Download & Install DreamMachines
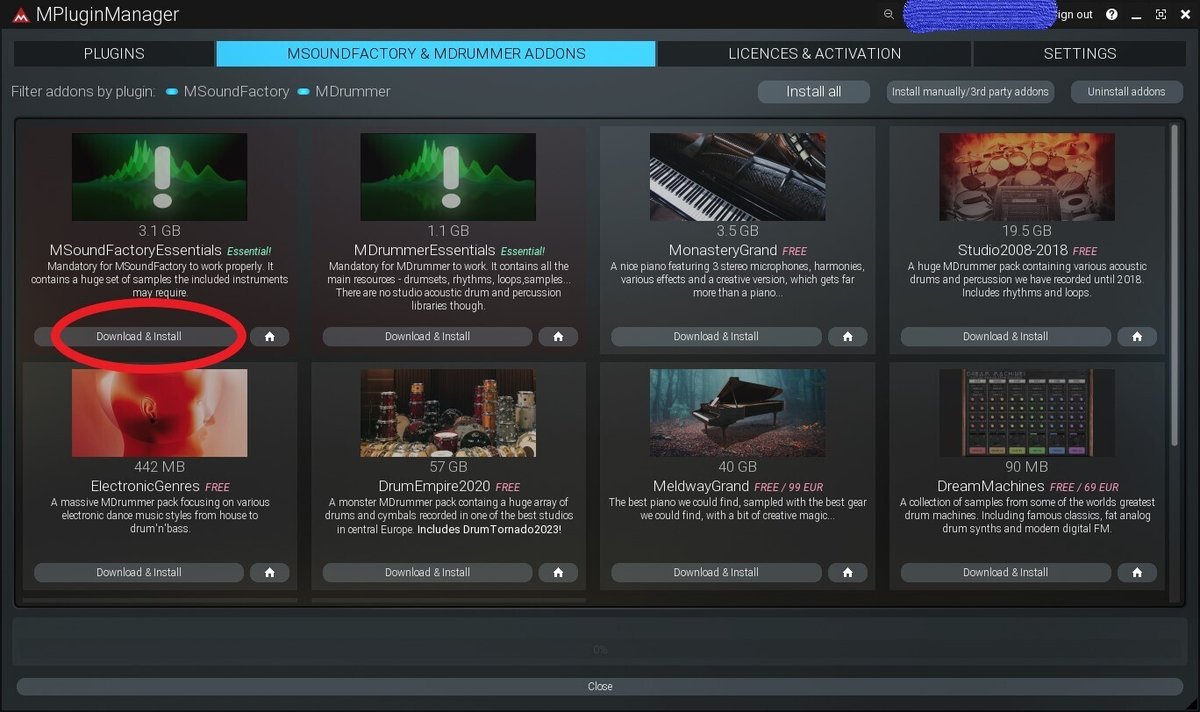The width and height of the screenshot is (1200, 712). [x=1006, y=573]
